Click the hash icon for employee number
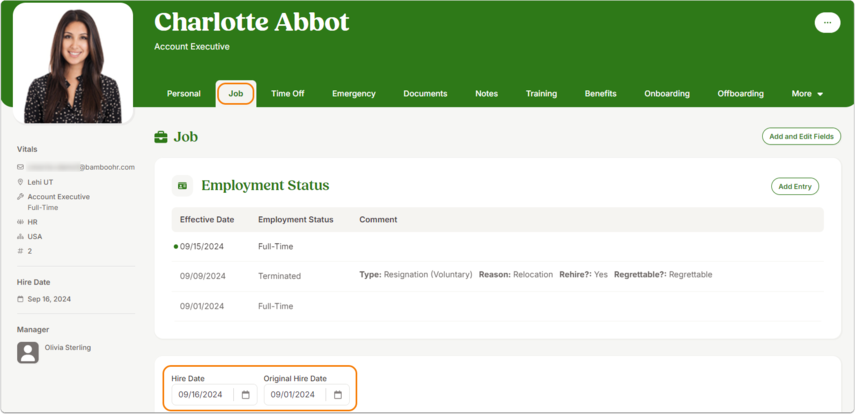The width and height of the screenshot is (855, 414). pyautogui.click(x=20, y=251)
